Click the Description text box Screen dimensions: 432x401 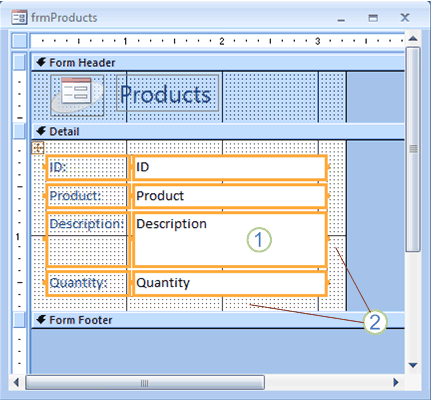tap(230, 239)
